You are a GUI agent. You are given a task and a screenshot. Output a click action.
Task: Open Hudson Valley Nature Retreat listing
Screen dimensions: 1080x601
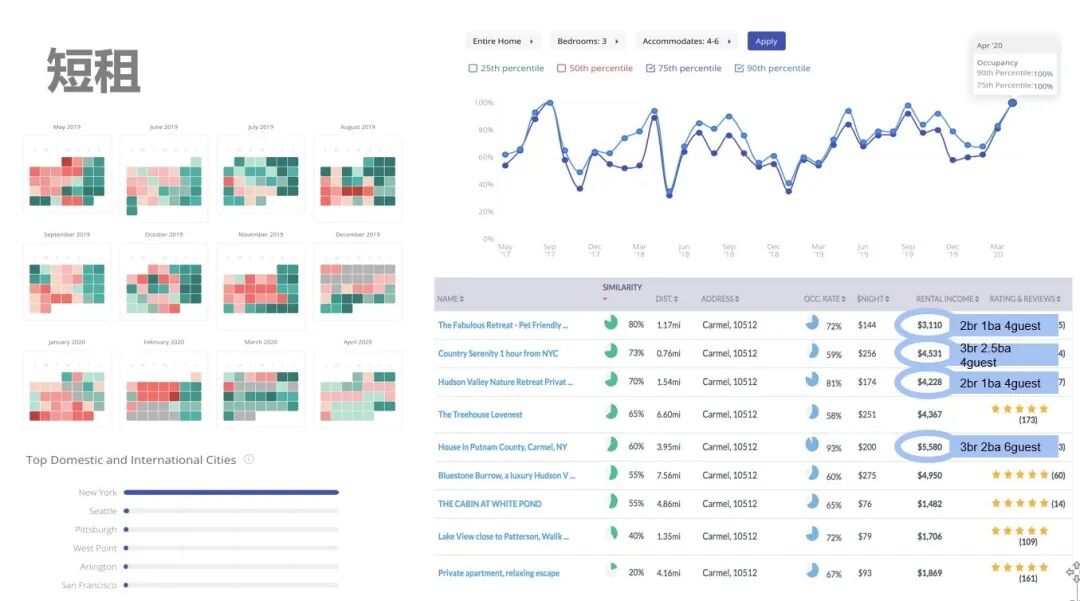tap(505, 382)
